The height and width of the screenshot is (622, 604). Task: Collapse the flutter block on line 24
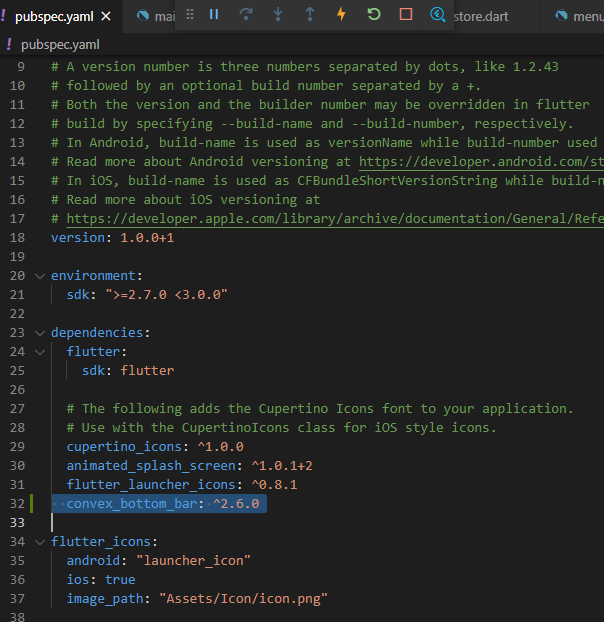click(x=40, y=352)
